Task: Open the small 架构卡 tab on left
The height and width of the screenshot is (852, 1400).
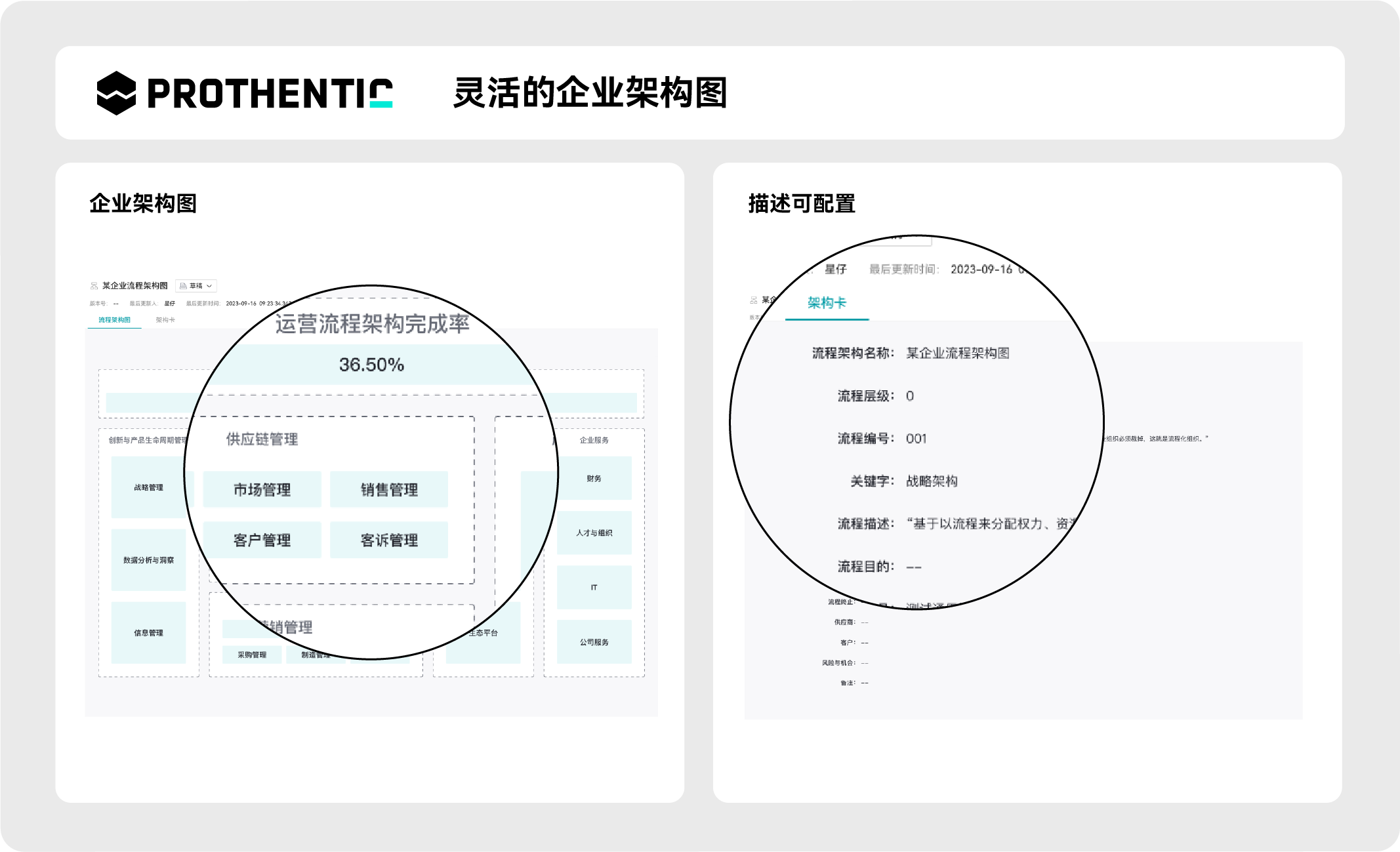Action: pyautogui.click(x=165, y=320)
